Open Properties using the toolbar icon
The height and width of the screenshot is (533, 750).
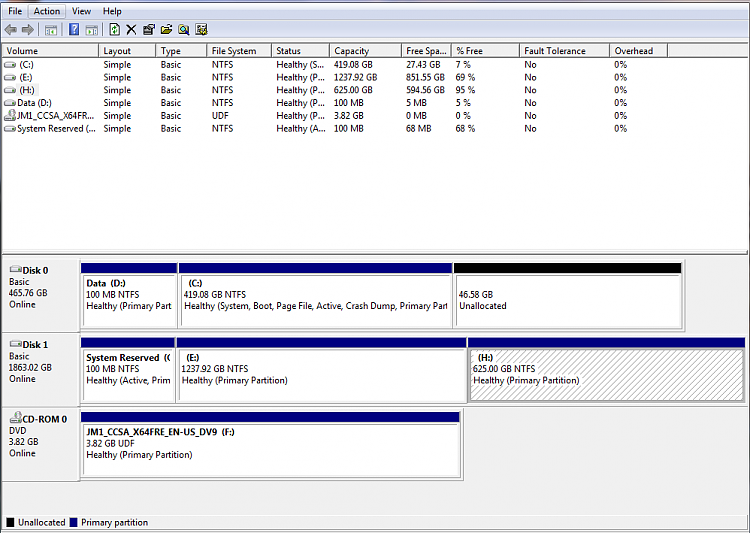pyautogui.click(x=149, y=30)
